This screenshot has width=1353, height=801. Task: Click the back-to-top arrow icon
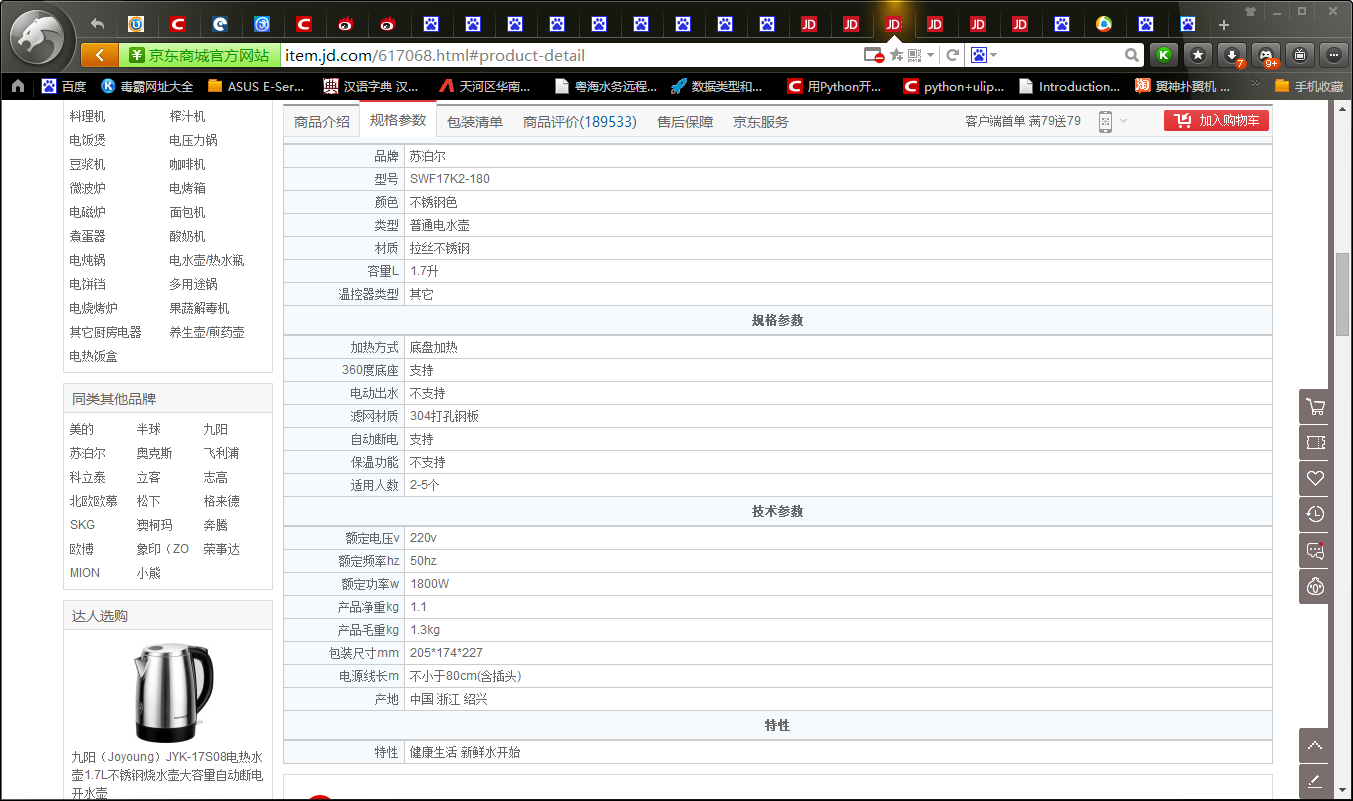[x=1315, y=745]
